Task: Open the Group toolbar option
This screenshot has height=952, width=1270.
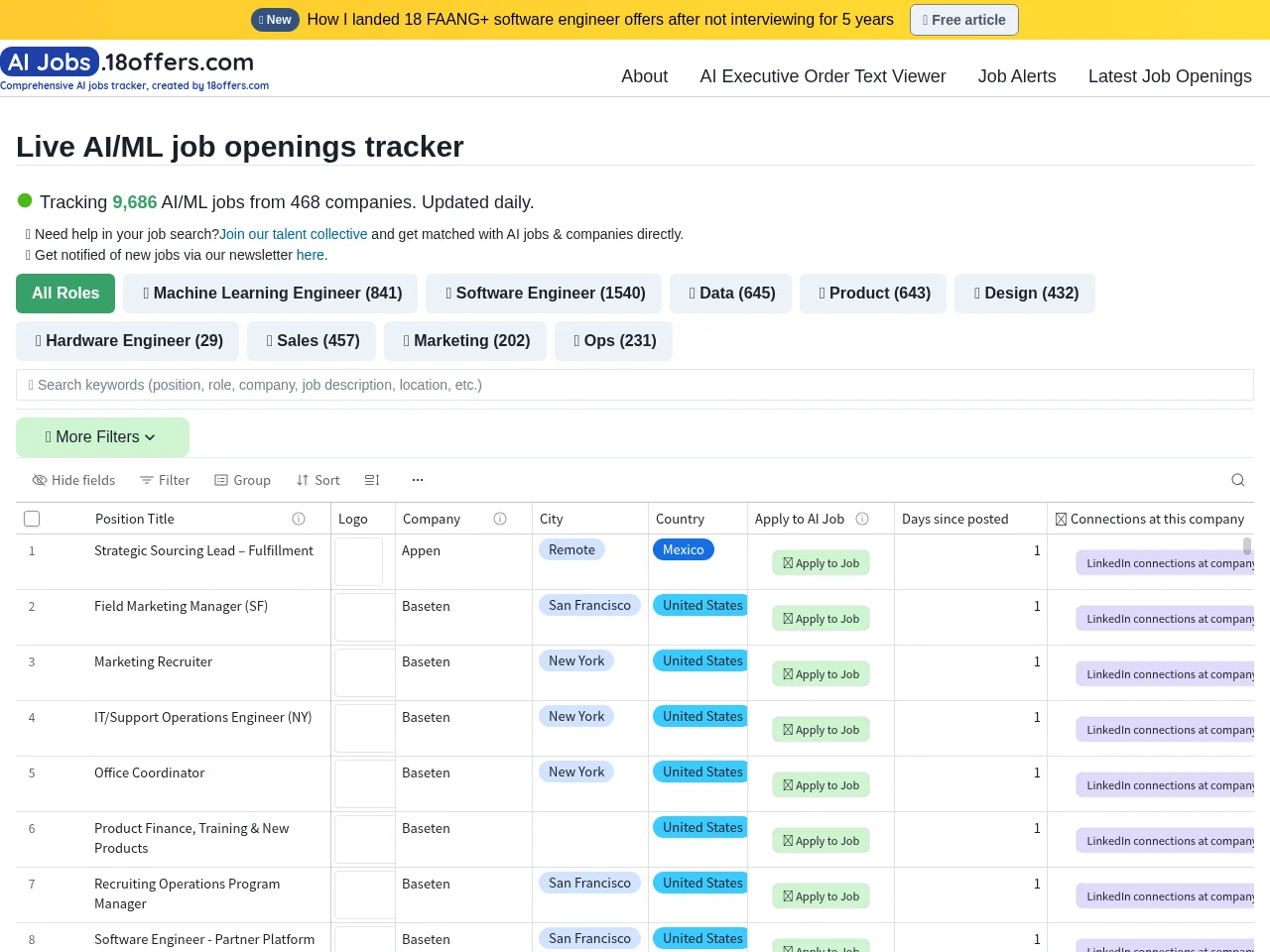Action: tap(243, 480)
